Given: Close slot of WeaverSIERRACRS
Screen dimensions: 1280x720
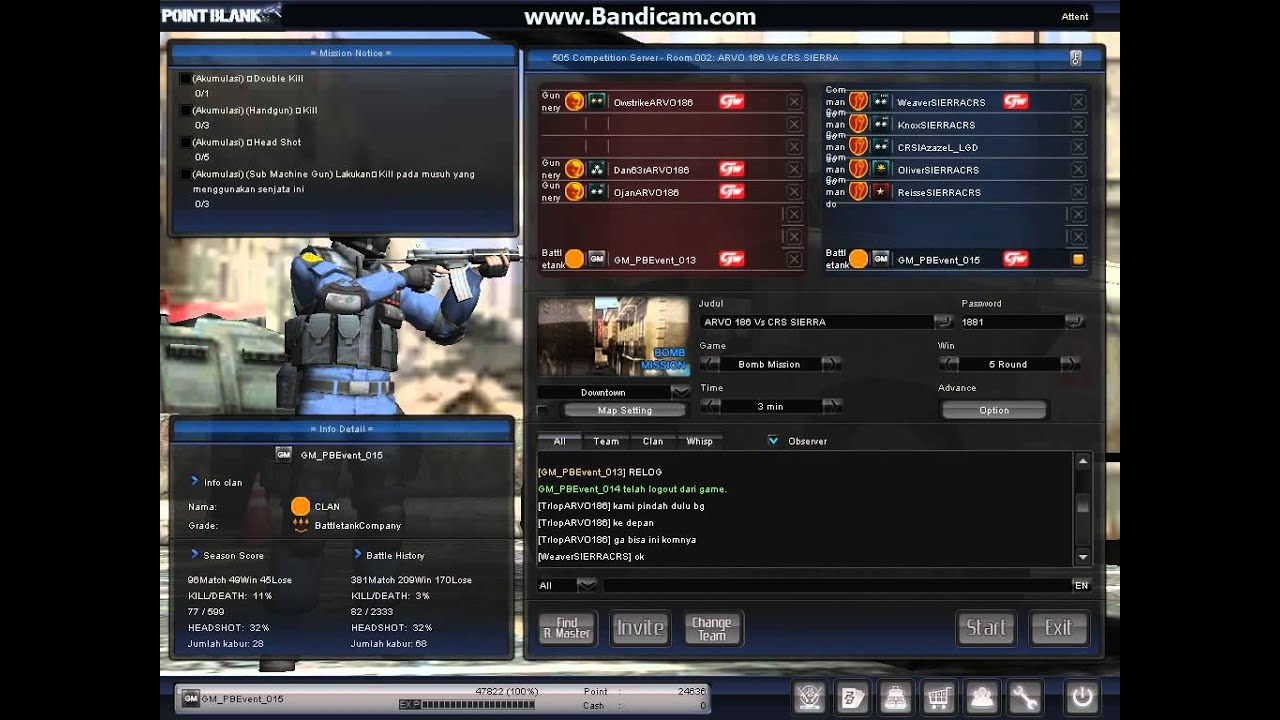Looking at the screenshot, I should [x=1078, y=102].
